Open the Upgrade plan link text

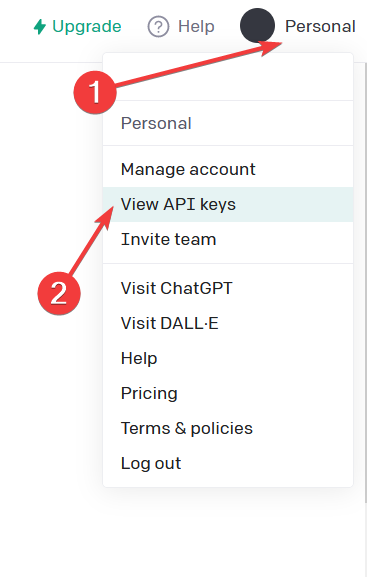coord(87,26)
